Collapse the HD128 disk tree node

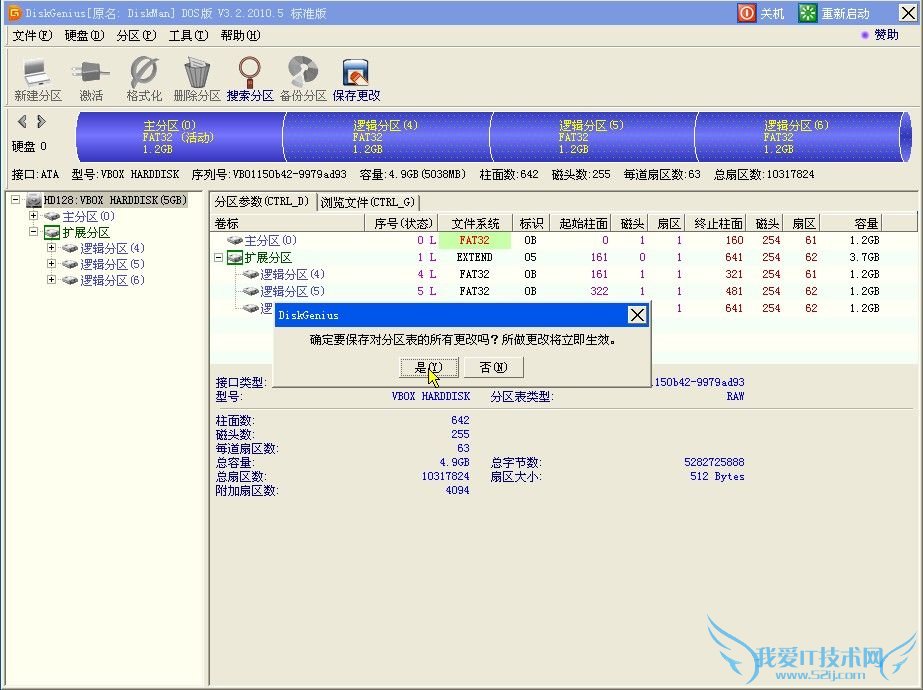coord(16,200)
